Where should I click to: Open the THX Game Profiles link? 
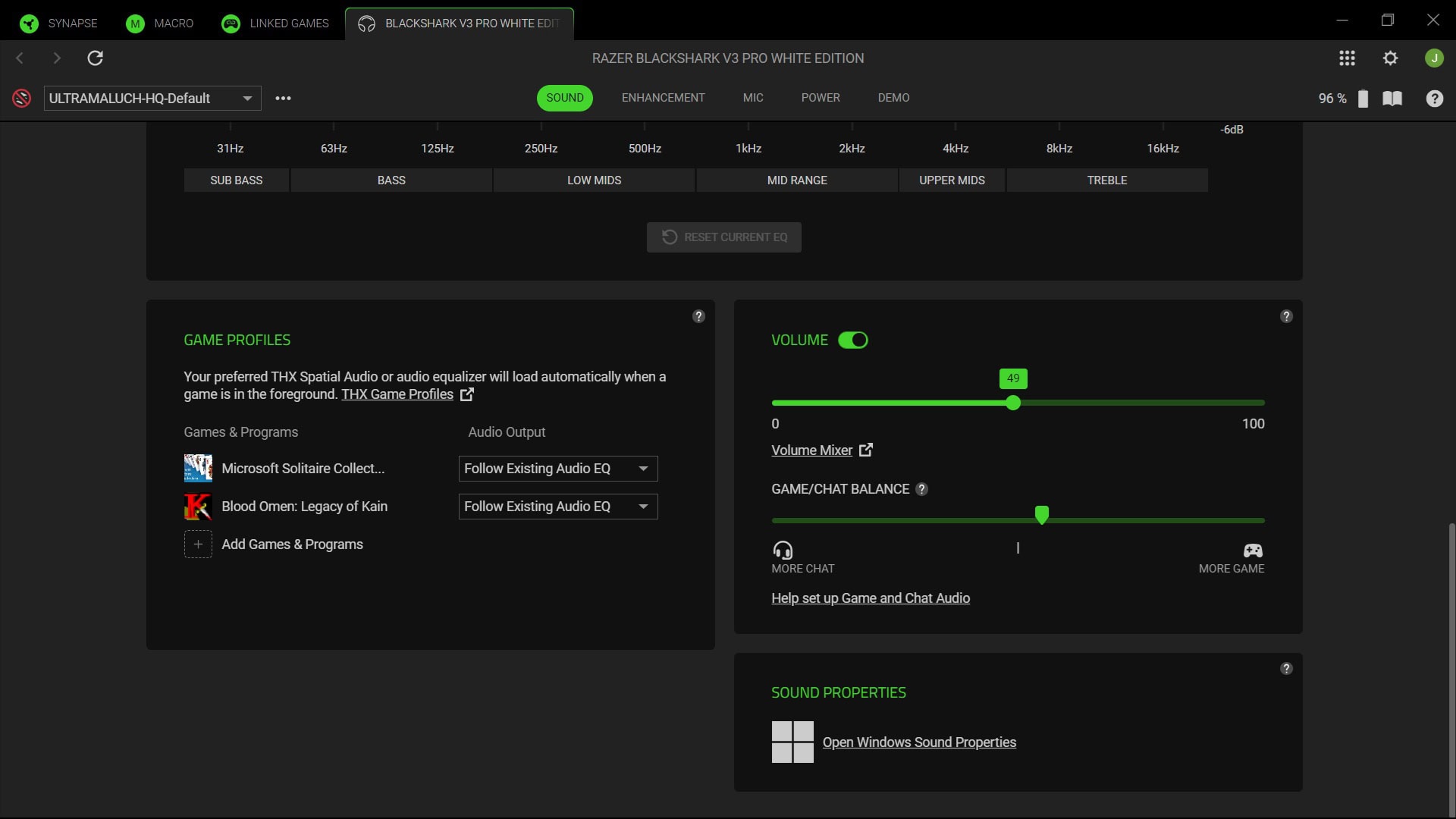[397, 394]
